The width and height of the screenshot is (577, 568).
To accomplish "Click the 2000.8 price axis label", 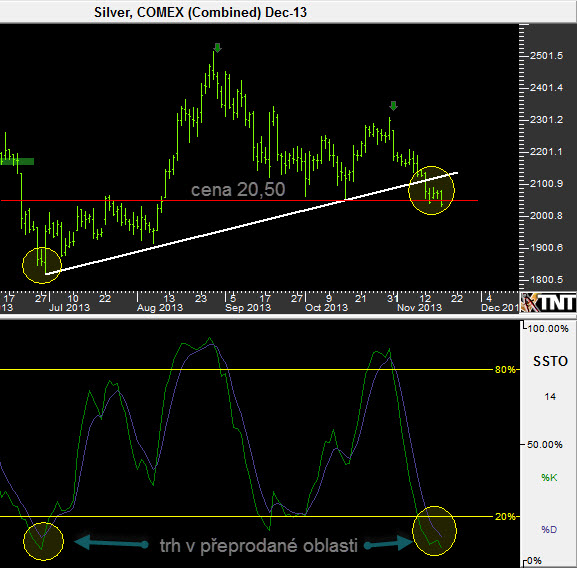I will tap(546, 216).
